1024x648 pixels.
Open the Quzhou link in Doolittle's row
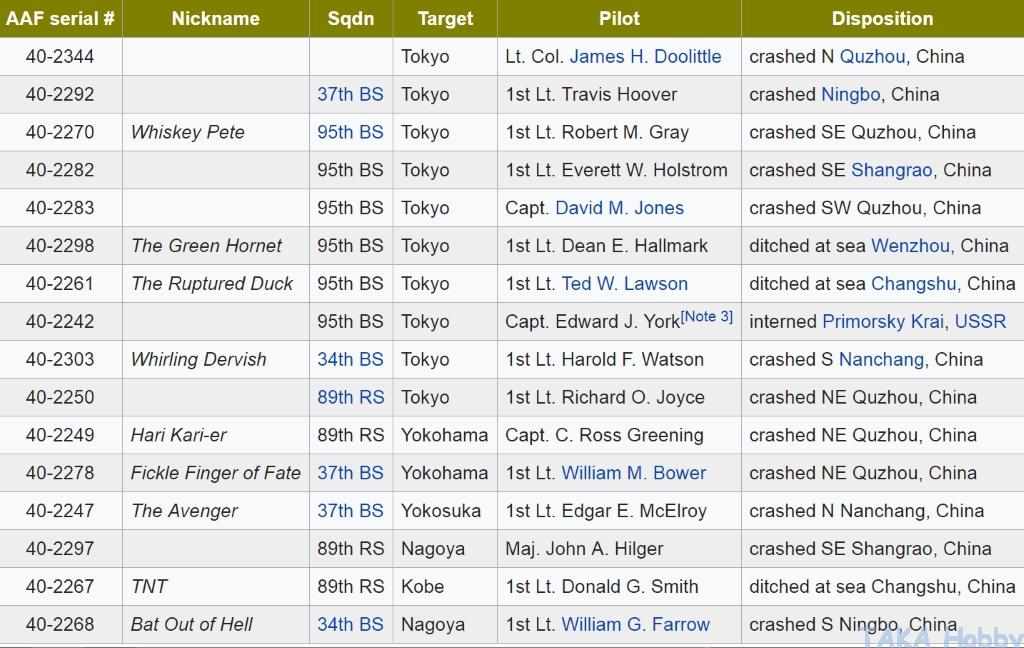(x=872, y=57)
